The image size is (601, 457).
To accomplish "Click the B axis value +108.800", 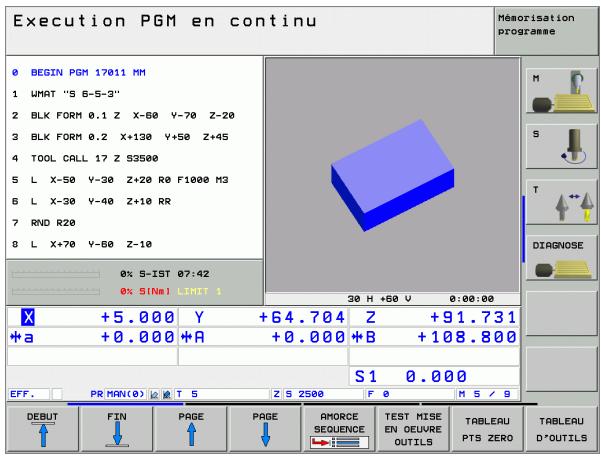I will pos(467,337).
